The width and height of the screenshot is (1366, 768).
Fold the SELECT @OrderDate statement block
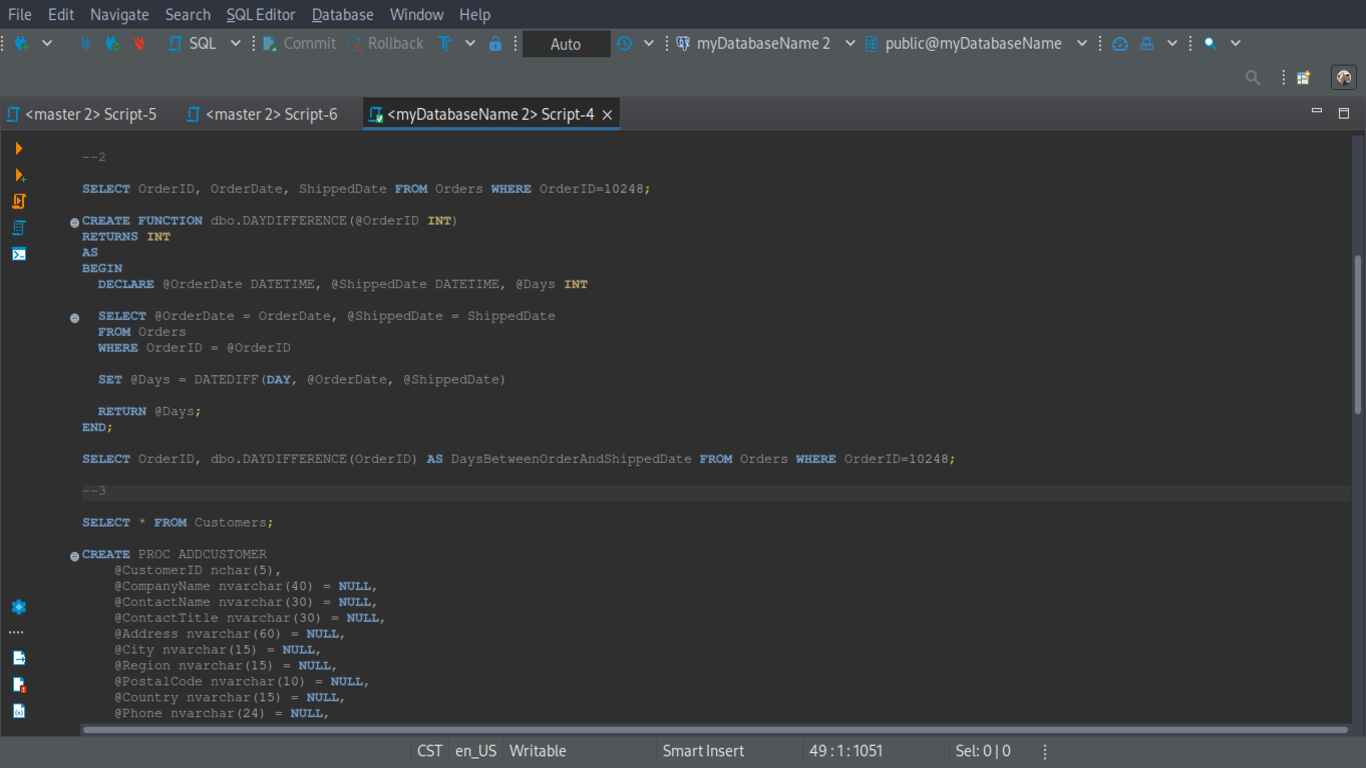[75, 318]
